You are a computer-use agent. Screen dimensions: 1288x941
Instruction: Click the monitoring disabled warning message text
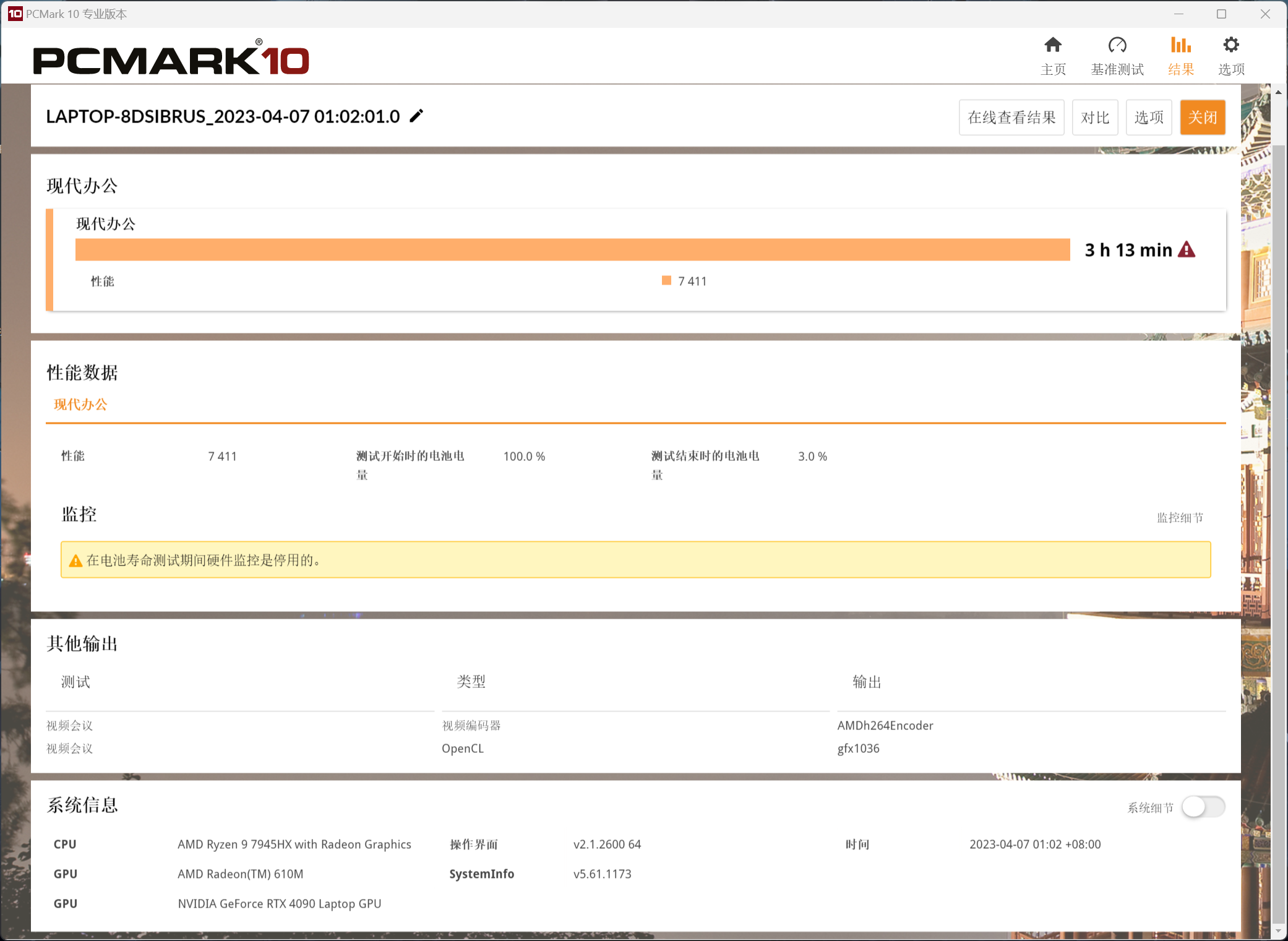pos(204,561)
